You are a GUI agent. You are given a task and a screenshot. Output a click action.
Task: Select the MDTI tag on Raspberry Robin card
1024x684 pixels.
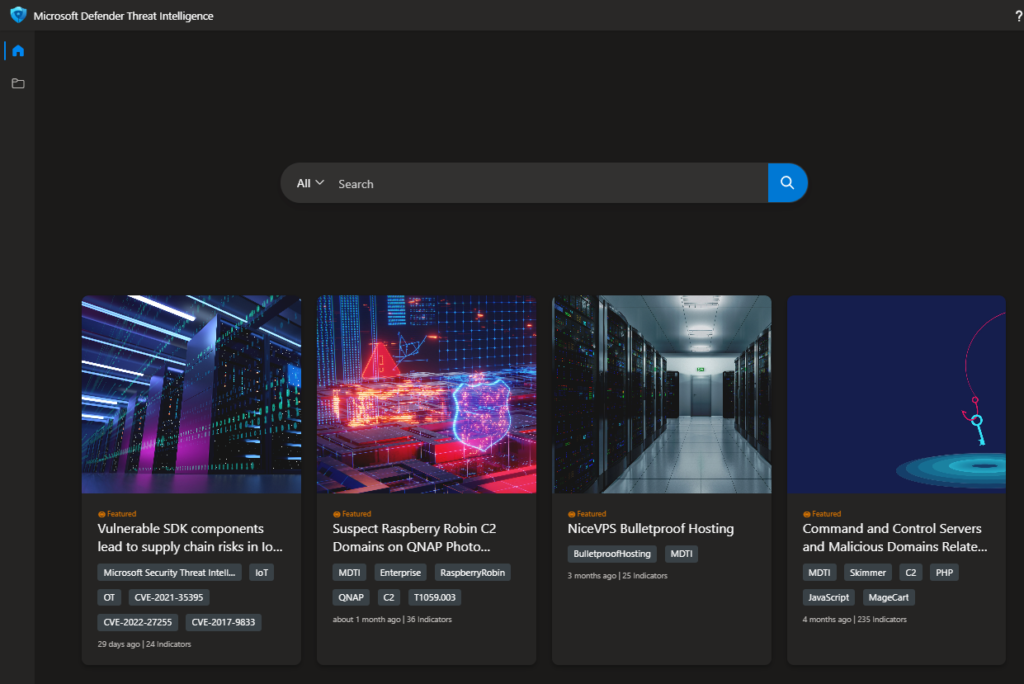349,572
